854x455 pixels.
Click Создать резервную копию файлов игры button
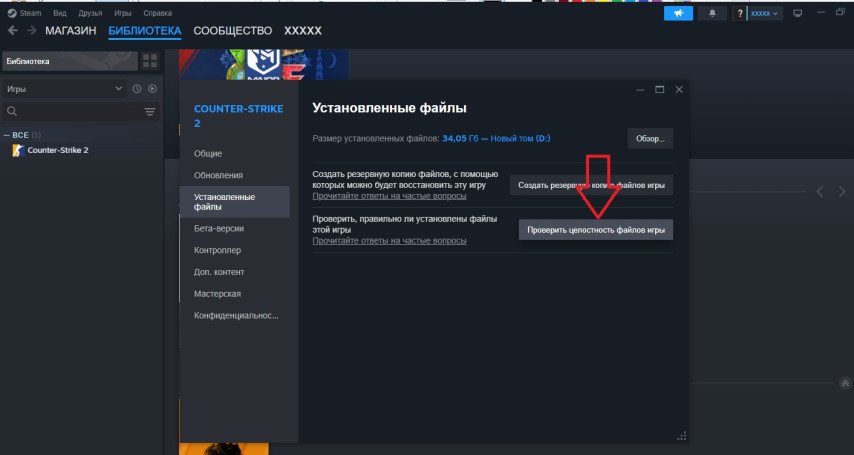click(591, 185)
